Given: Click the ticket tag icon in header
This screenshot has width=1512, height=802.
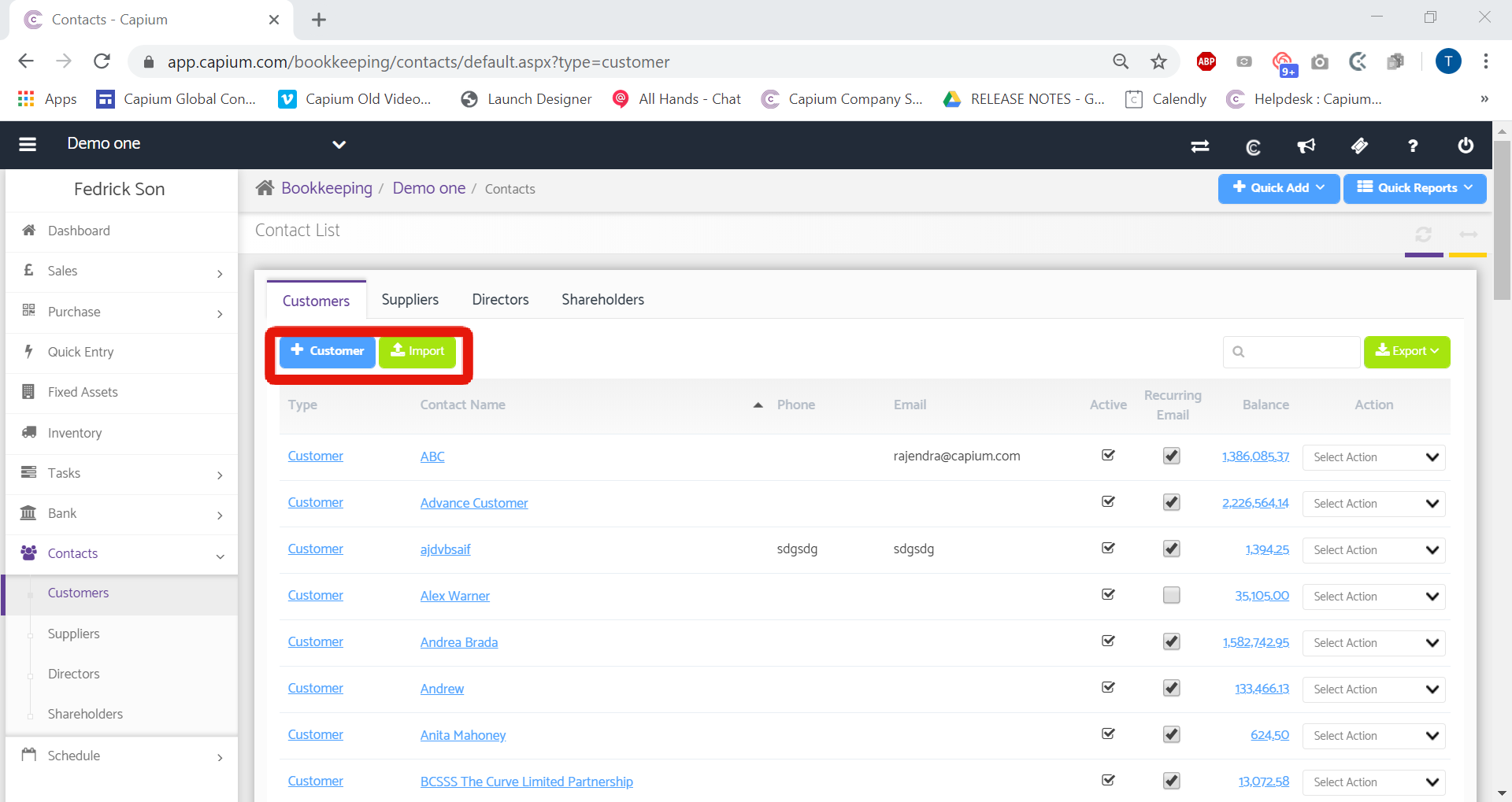Looking at the screenshot, I should click(1359, 146).
